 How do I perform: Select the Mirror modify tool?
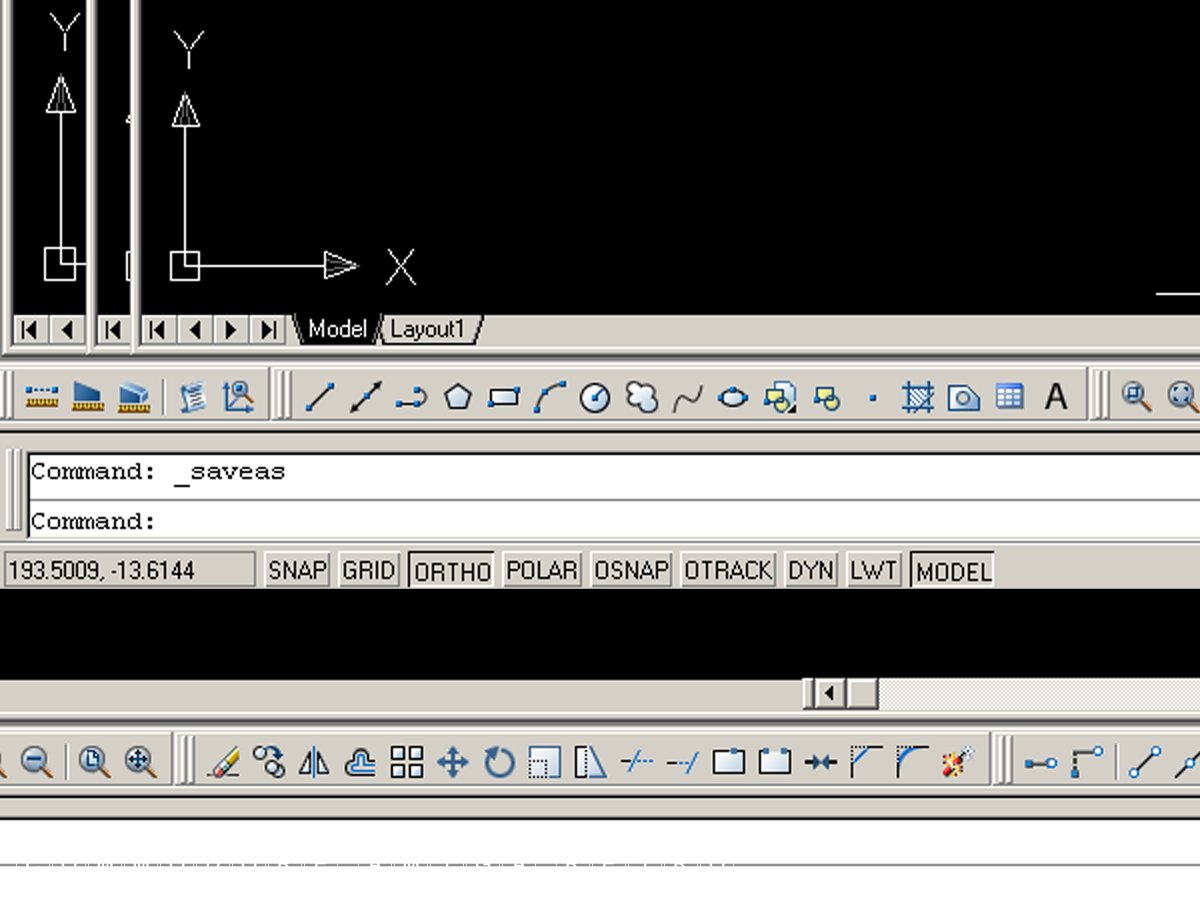tap(315, 763)
